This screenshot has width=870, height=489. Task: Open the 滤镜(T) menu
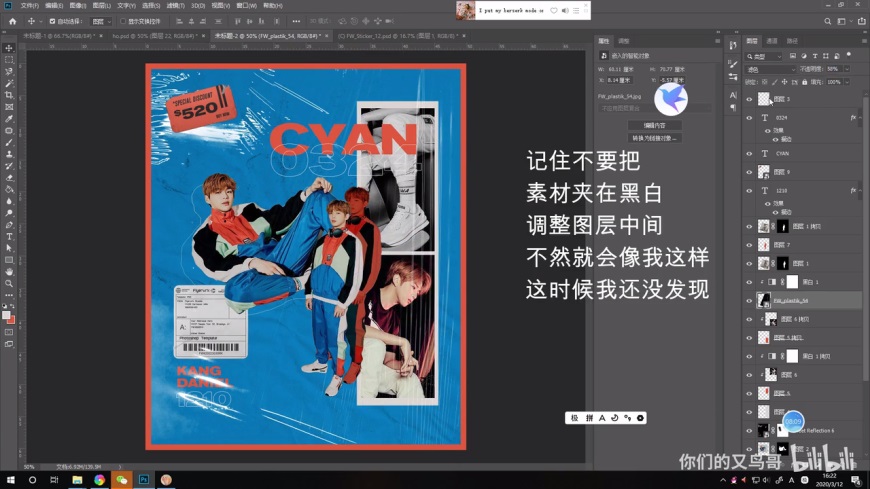[175, 6]
